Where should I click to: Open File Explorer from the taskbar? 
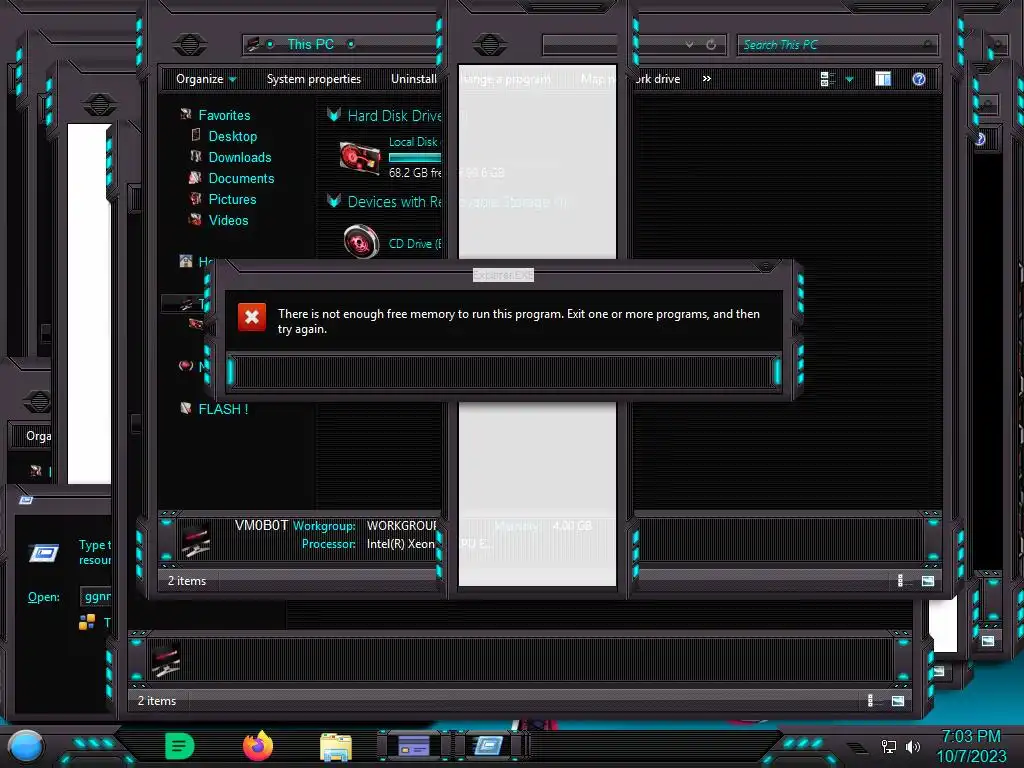[336, 747]
